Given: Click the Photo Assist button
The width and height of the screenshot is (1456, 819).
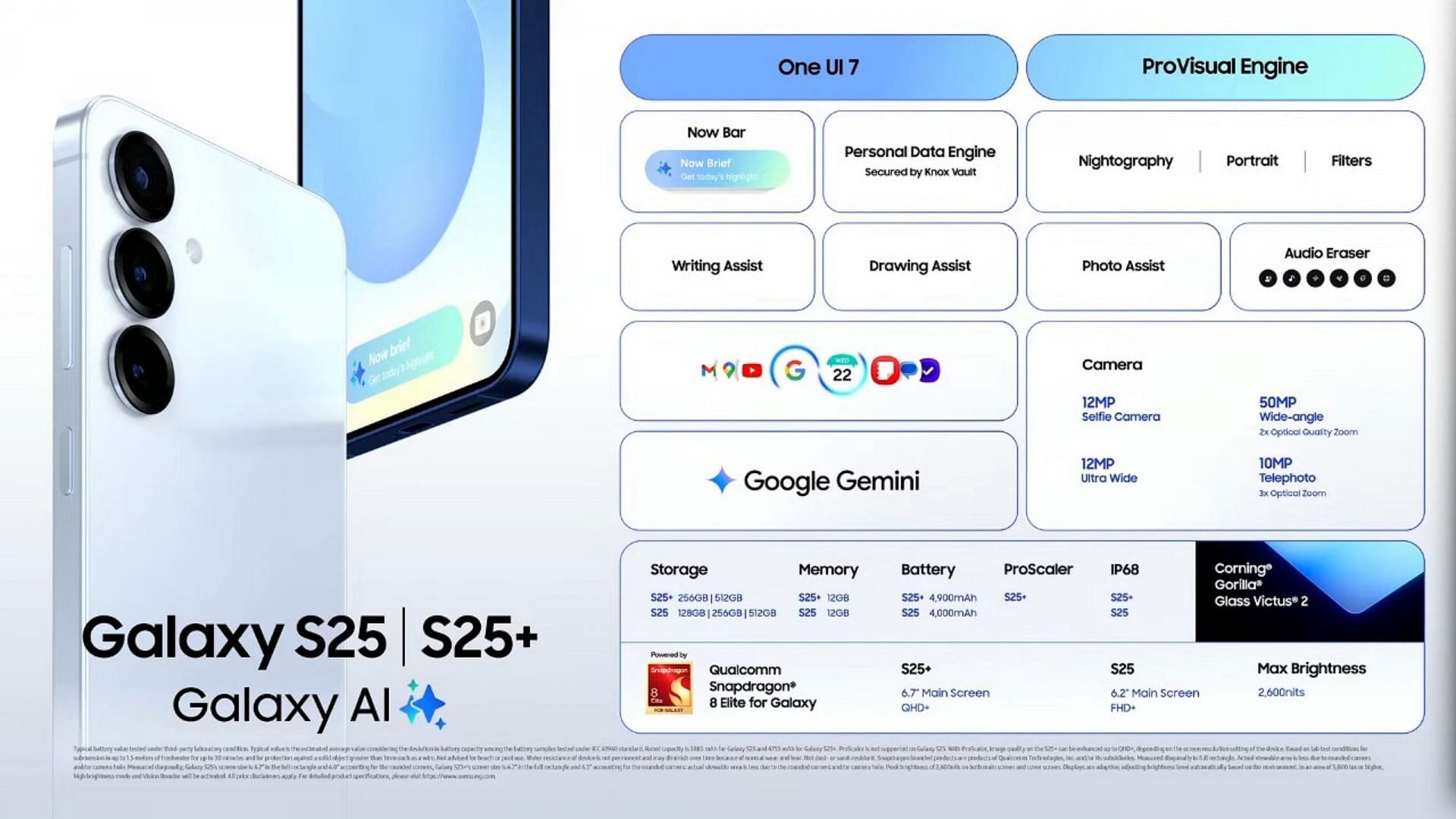Looking at the screenshot, I should point(1121,265).
